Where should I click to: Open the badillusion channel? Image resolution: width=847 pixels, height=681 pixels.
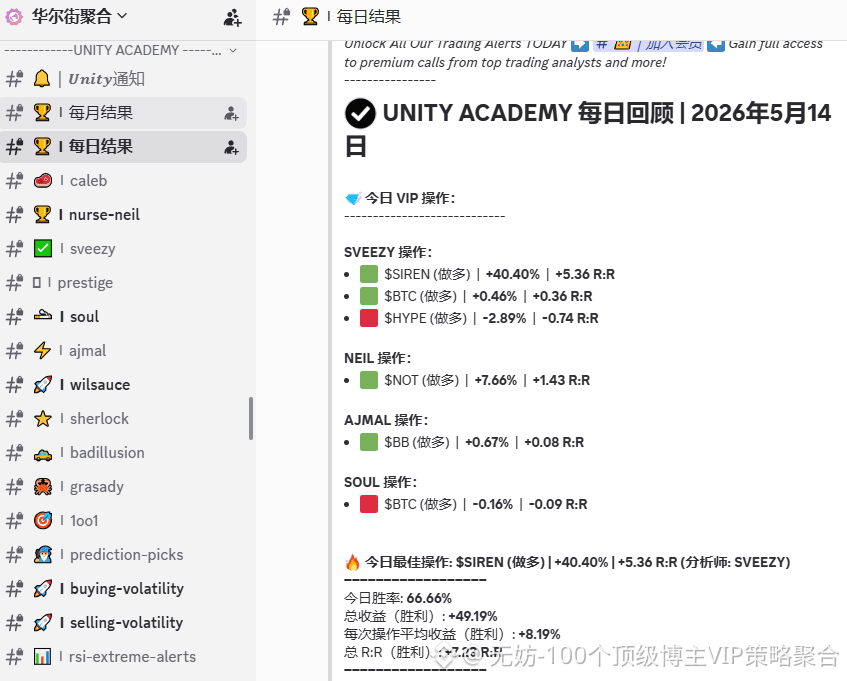click(123, 453)
